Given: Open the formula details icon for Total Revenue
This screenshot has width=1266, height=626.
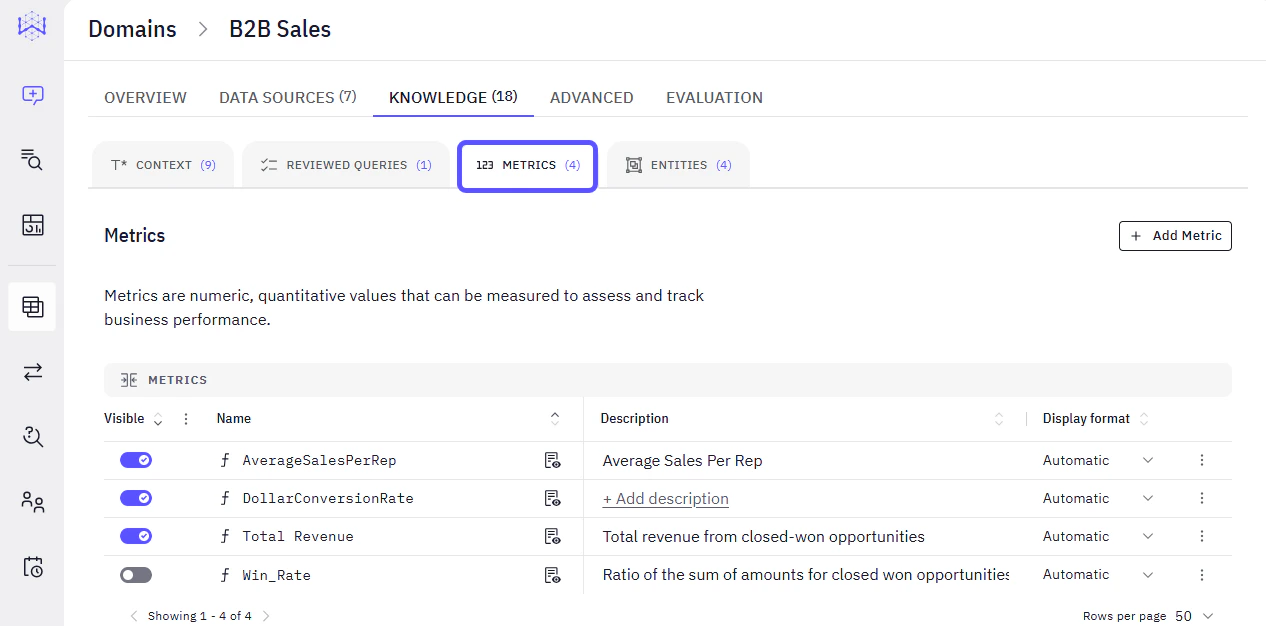Looking at the screenshot, I should coord(552,535).
